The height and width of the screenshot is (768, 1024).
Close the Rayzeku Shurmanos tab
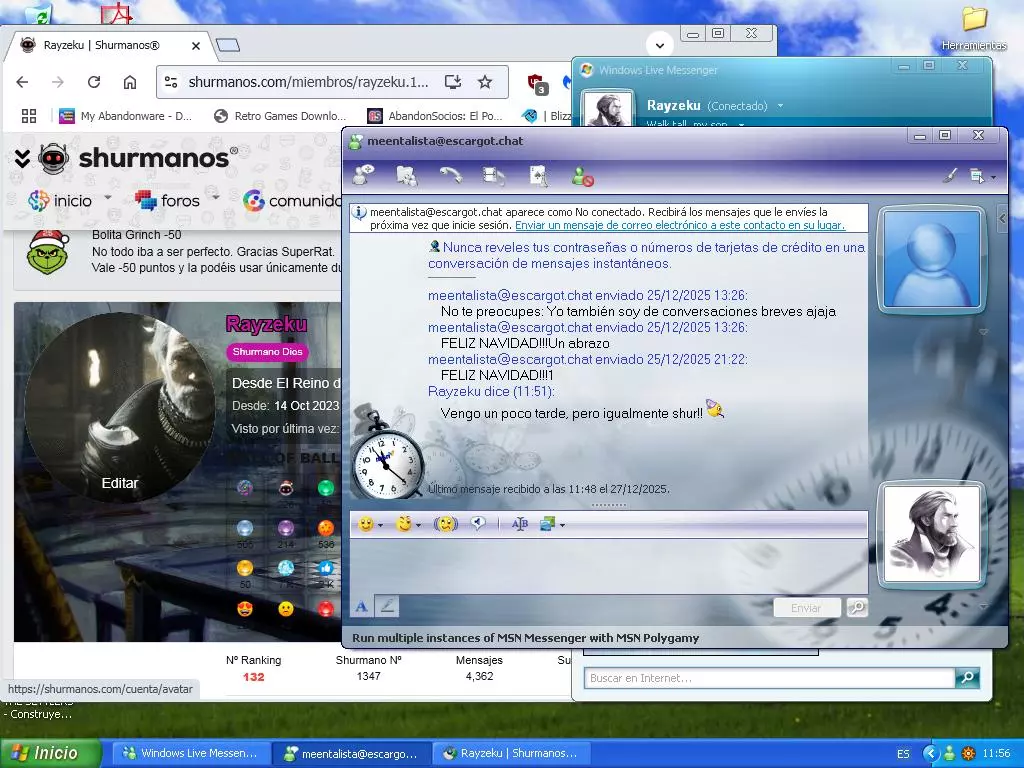pos(196,46)
